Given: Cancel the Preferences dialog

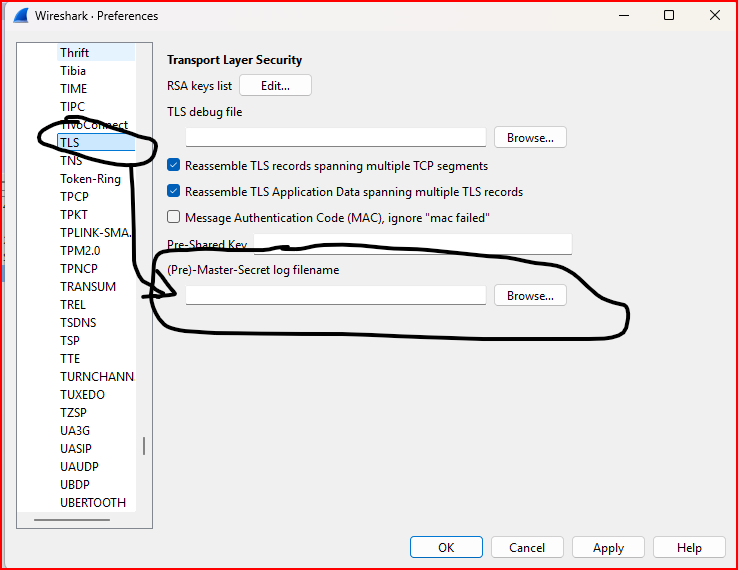Looking at the screenshot, I should 527,547.
